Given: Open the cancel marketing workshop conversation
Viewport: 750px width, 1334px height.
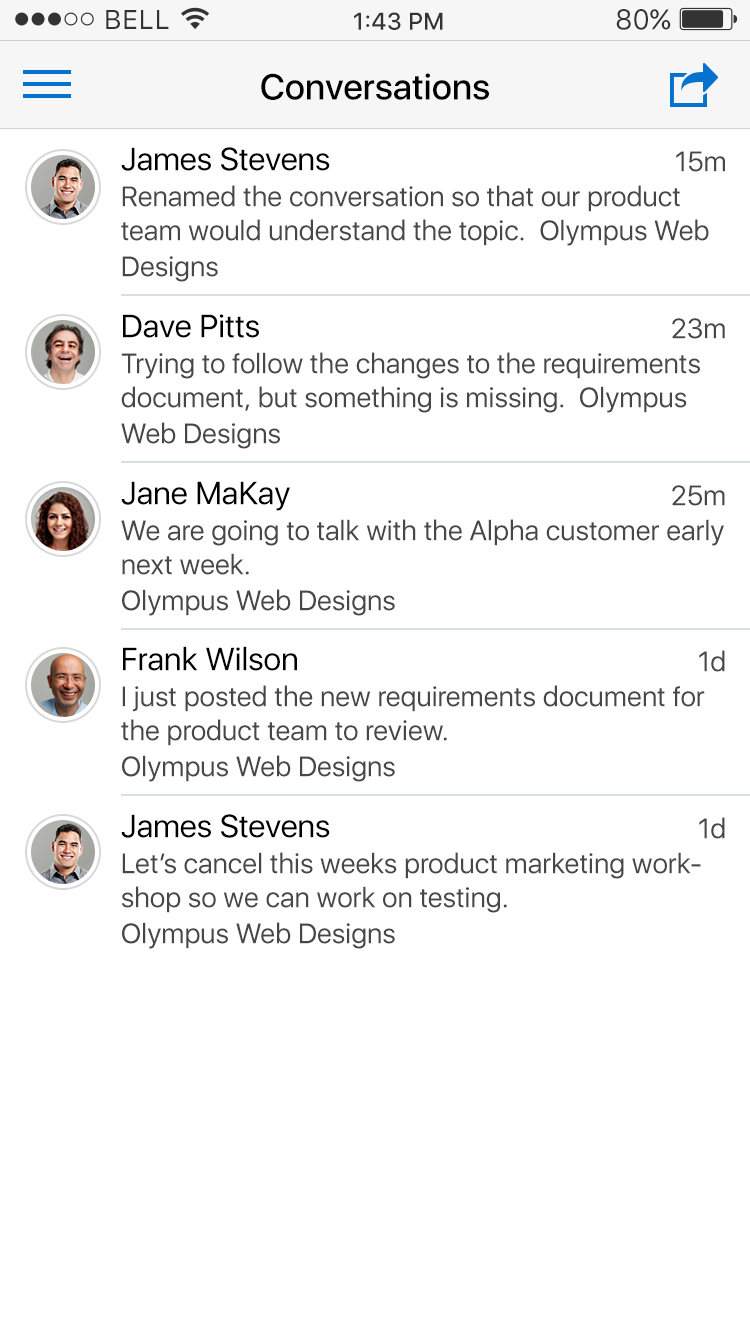Looking at the screenshot, I should (x=410, y=881).
